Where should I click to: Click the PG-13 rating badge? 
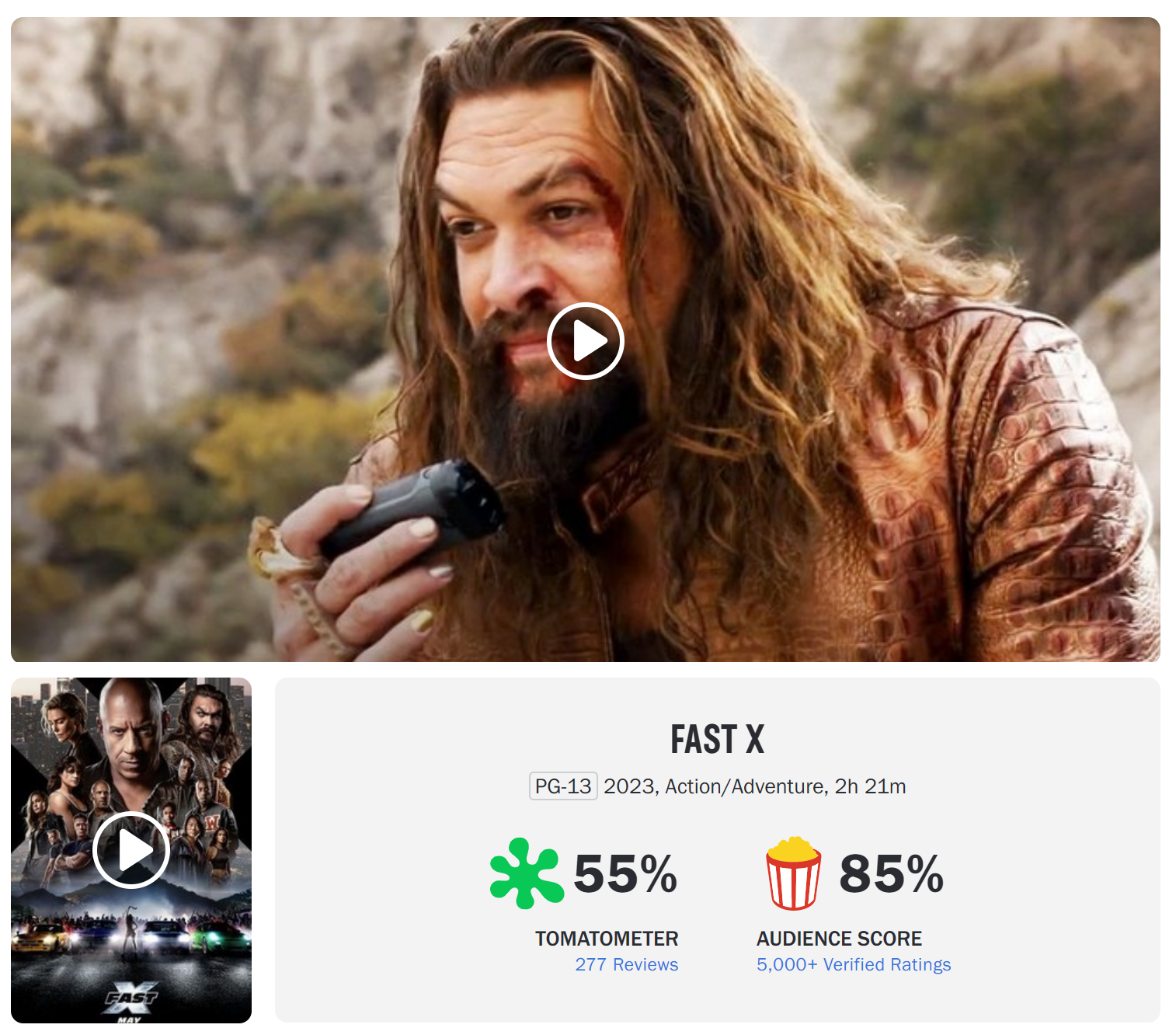[x=563, y=786]
